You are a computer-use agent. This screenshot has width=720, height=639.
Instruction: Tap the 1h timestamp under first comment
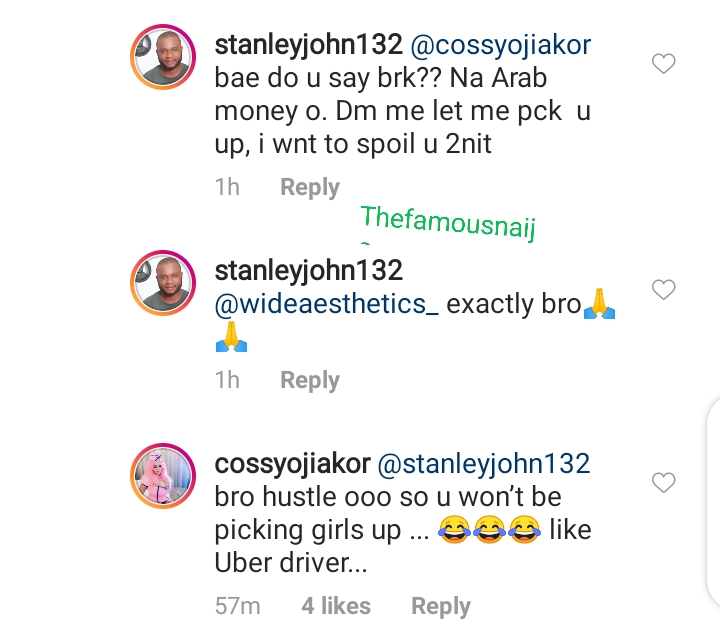pyautogui.click(x=227, y=187)
